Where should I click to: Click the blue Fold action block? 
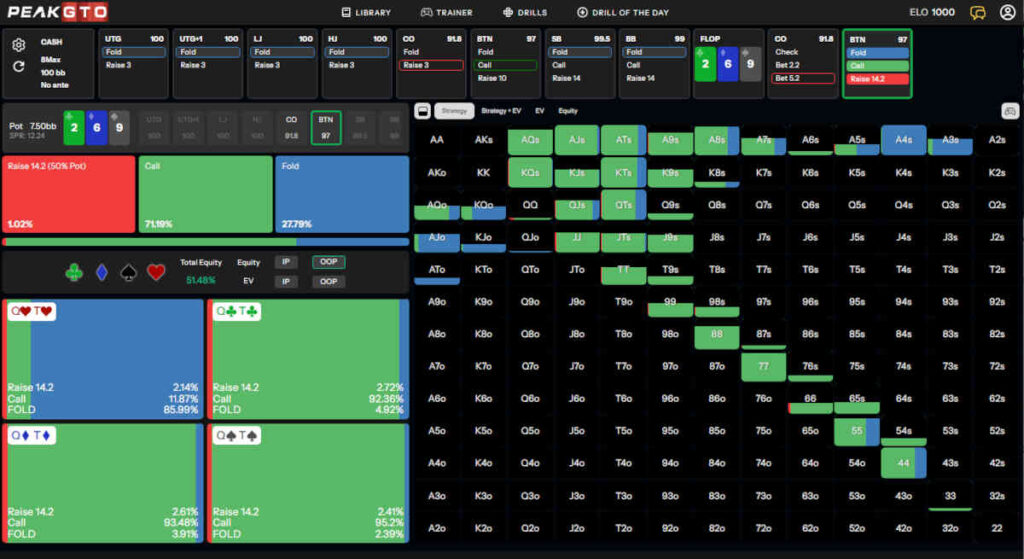pos(342,194)
